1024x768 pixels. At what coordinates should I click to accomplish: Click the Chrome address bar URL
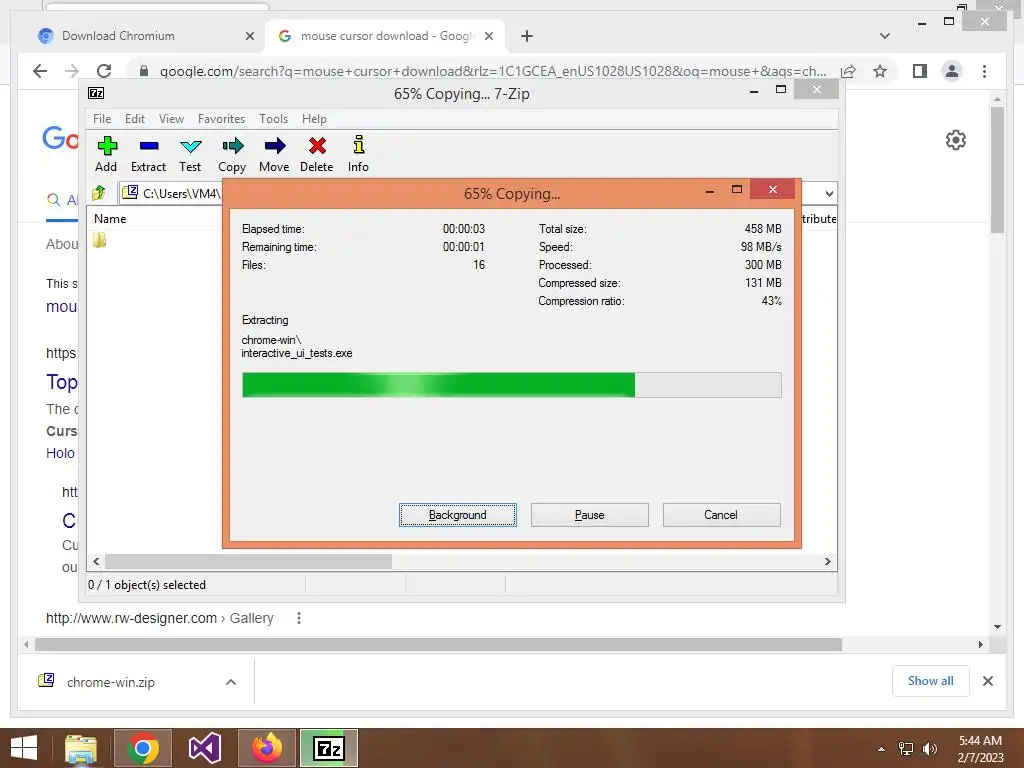[493, 71]
